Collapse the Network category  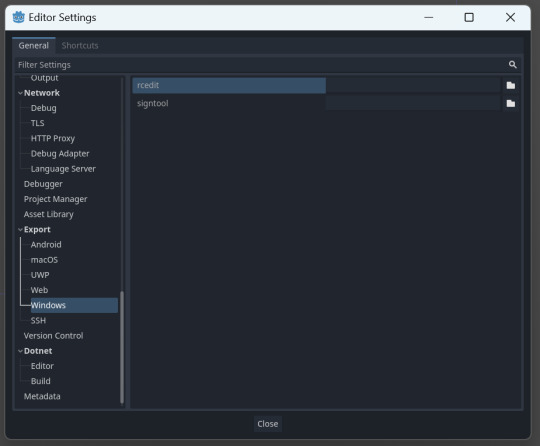click(x=20, y=93)
